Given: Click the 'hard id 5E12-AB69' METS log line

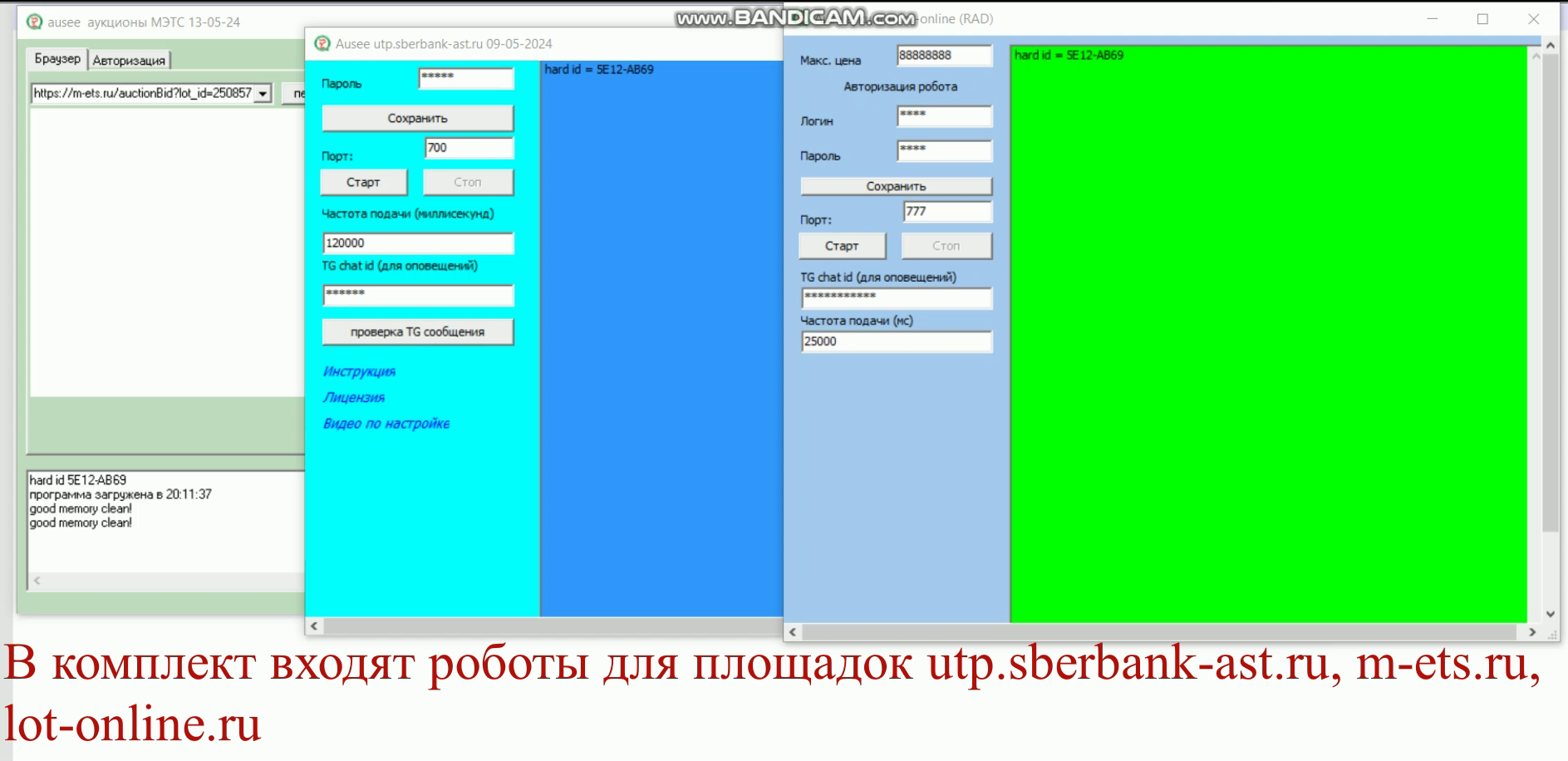Looking at the screenshot, I should tap(78, 480).
